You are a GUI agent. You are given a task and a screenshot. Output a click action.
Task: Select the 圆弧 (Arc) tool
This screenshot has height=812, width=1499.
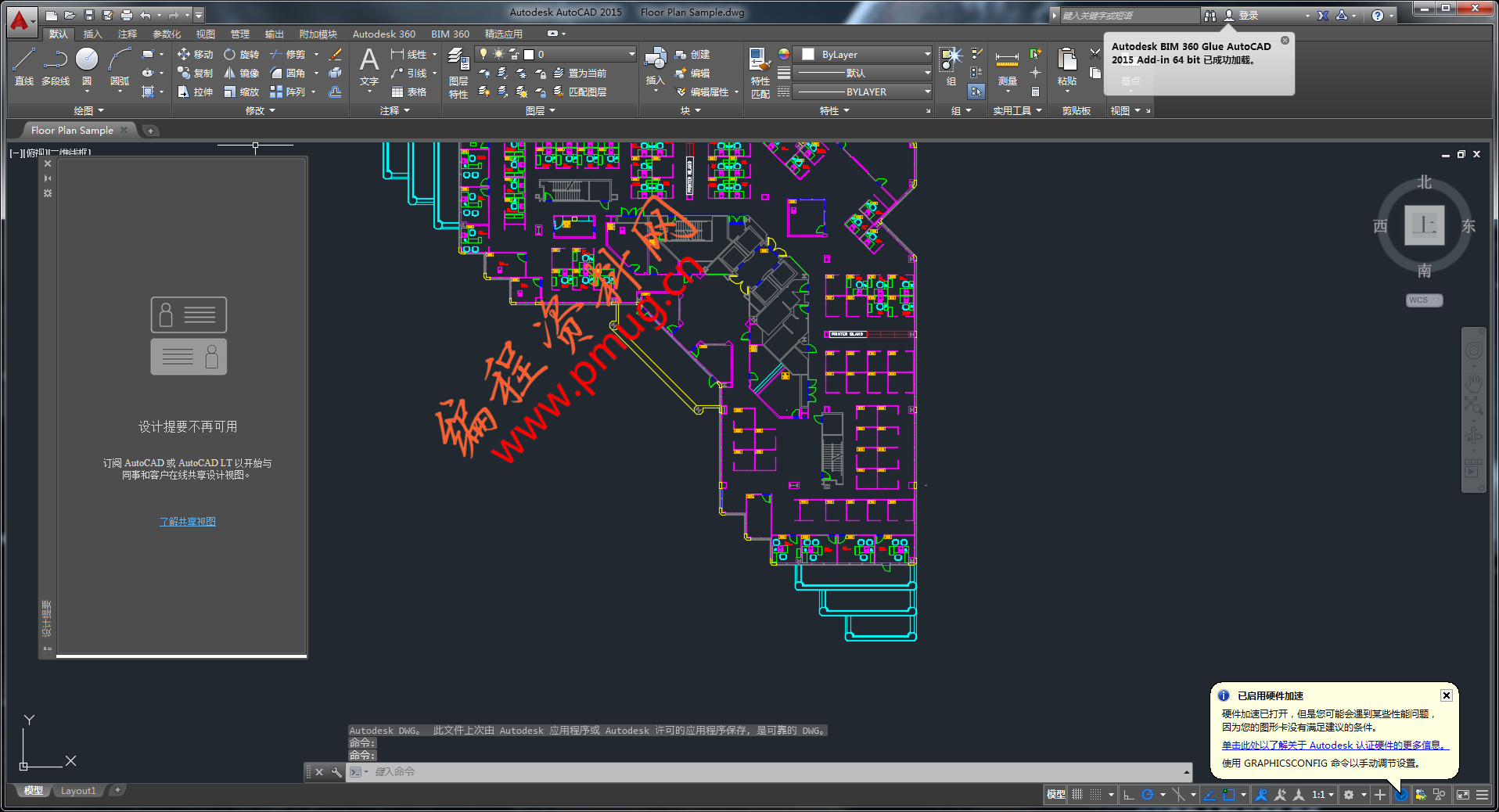click(x=120, y=66)
